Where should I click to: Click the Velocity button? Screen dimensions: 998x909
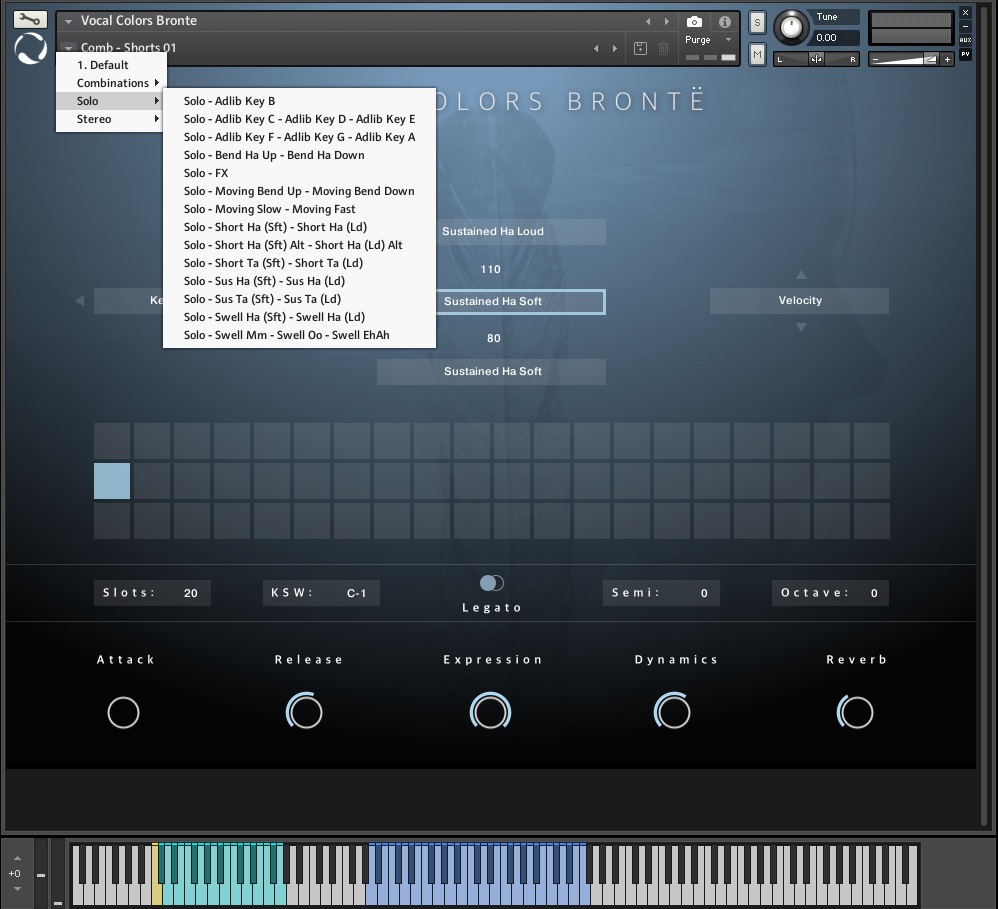(x=799, y=300)
